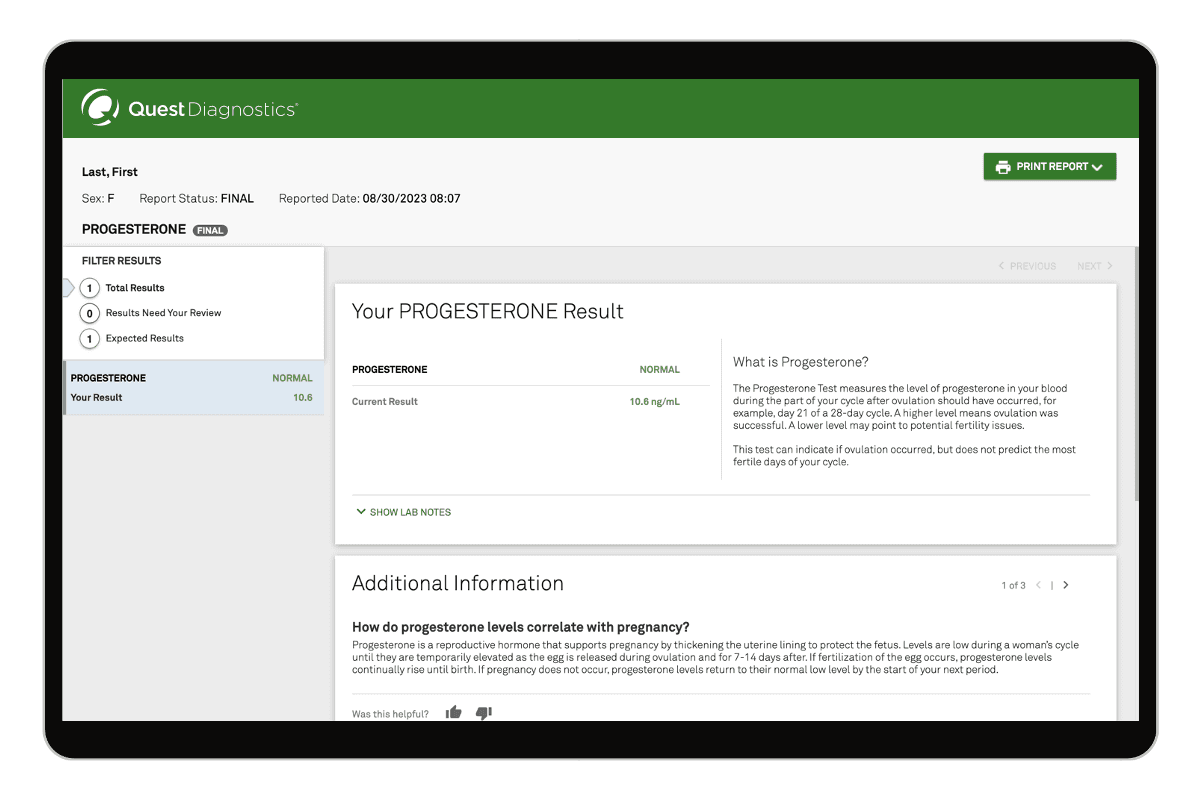Viewport: 1200px width, 800px height.
Task: Click the PRINT REPORT button
Action: [x=1049, y=166]
